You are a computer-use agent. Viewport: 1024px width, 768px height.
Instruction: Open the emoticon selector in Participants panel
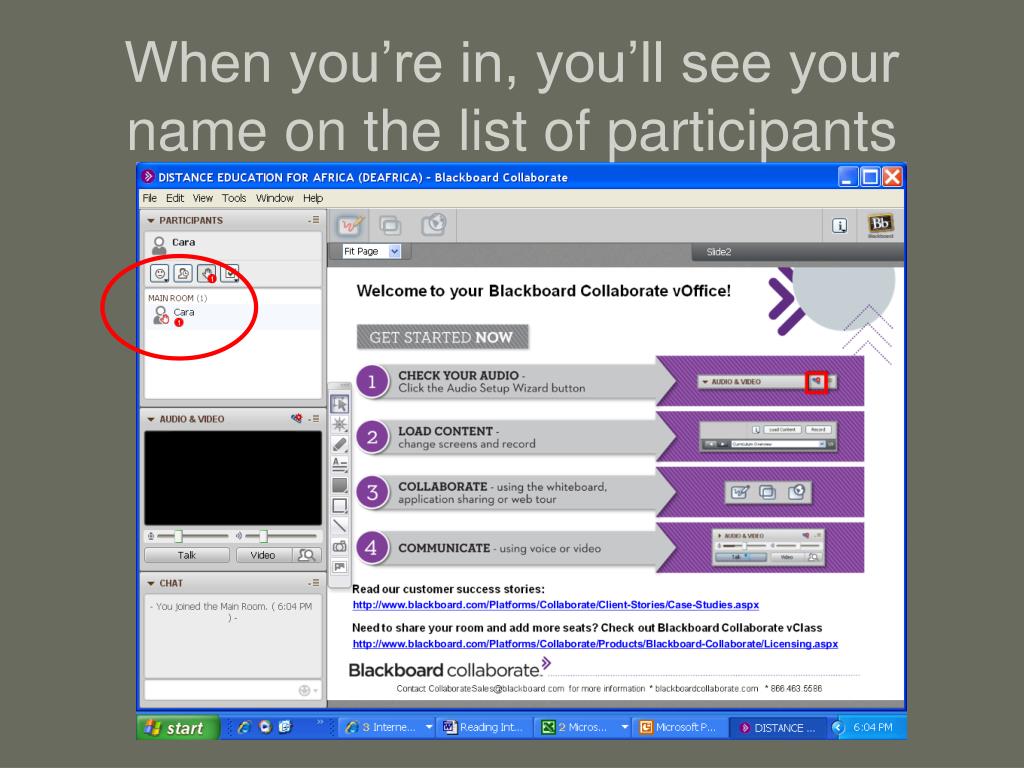pos(159,274)
